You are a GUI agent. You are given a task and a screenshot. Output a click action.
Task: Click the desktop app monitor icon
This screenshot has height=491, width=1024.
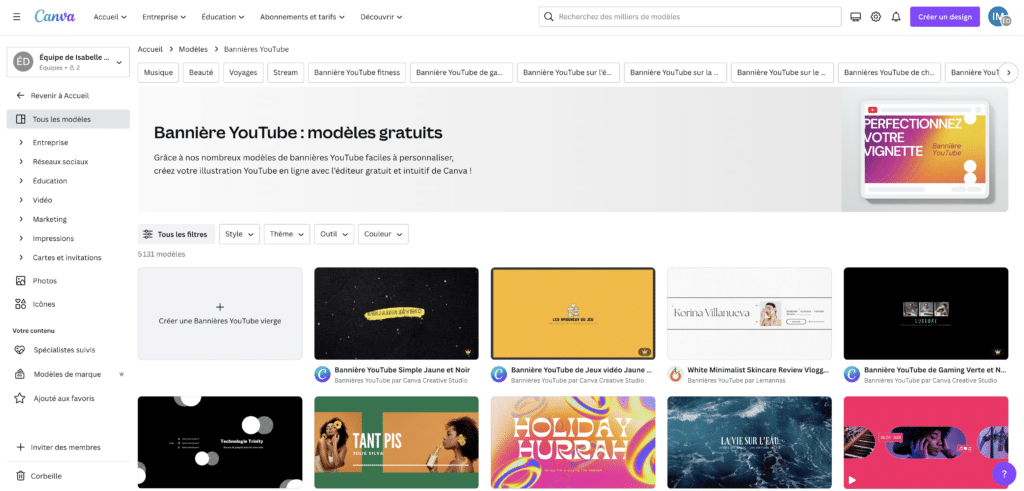click(856, 17)
